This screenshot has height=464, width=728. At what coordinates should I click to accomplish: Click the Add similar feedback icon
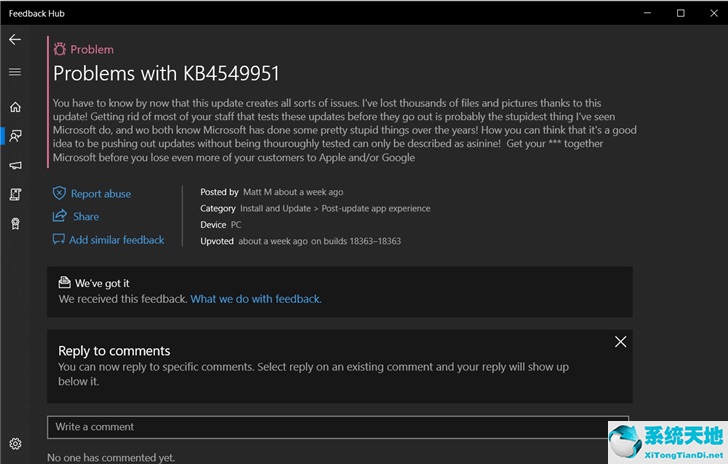click(58, 240)
